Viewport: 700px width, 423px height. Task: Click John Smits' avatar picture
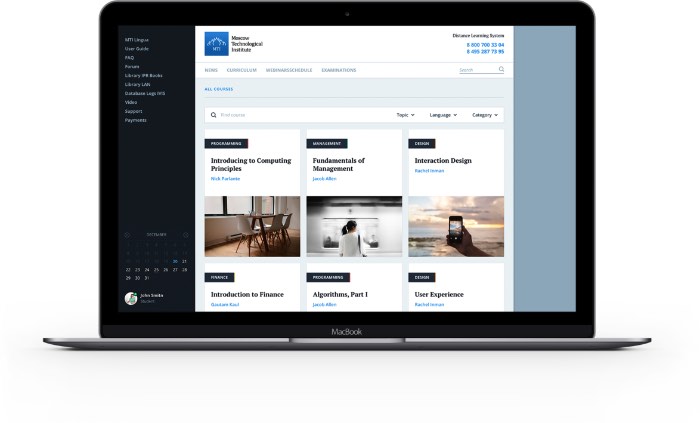130,298
